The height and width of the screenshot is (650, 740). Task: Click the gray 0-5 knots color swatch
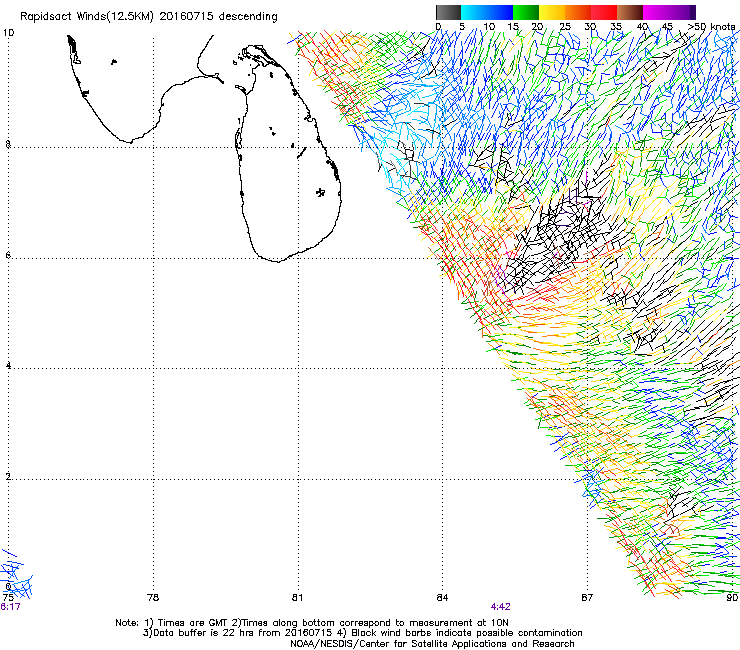(448, 12)
